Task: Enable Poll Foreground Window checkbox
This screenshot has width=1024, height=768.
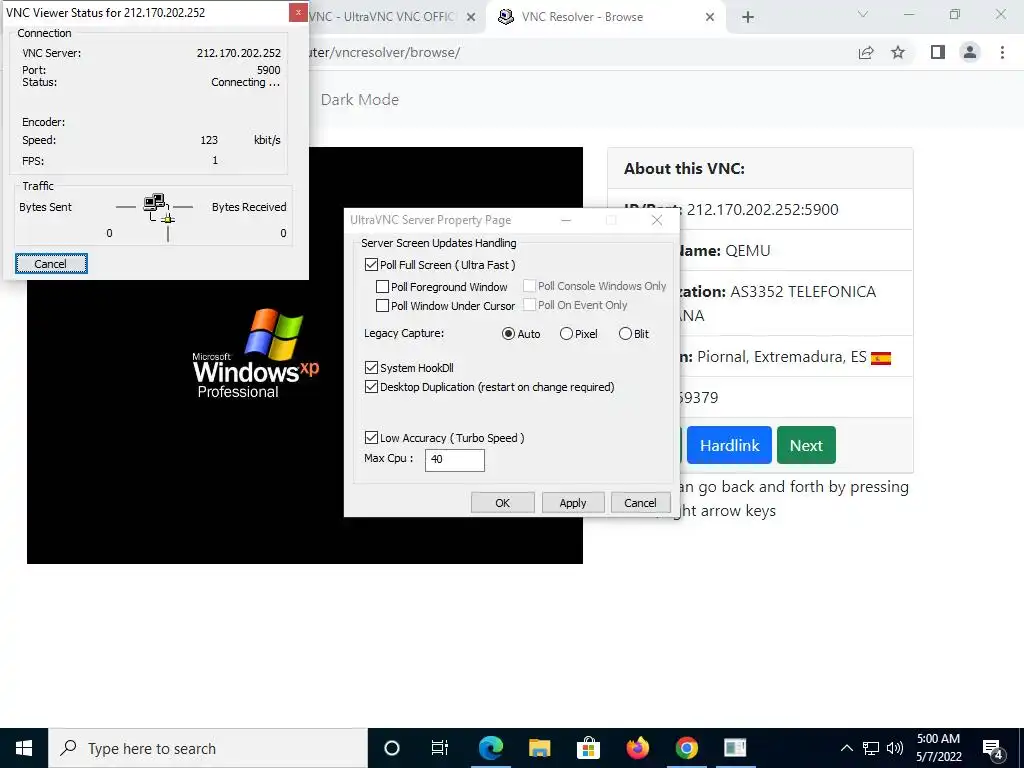Action: pos(382,287)
